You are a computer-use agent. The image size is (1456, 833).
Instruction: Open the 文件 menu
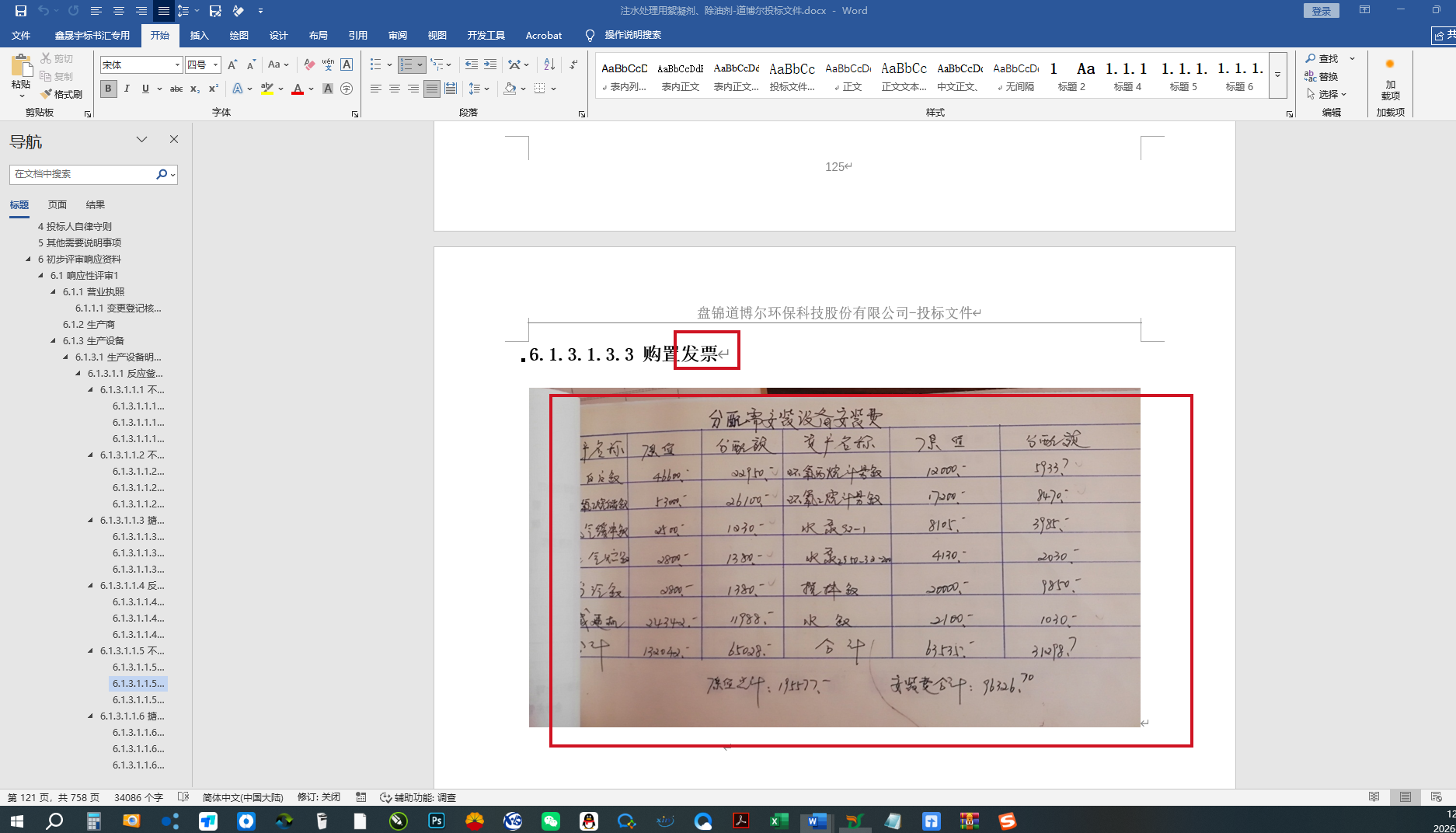[x=21, y=35]
